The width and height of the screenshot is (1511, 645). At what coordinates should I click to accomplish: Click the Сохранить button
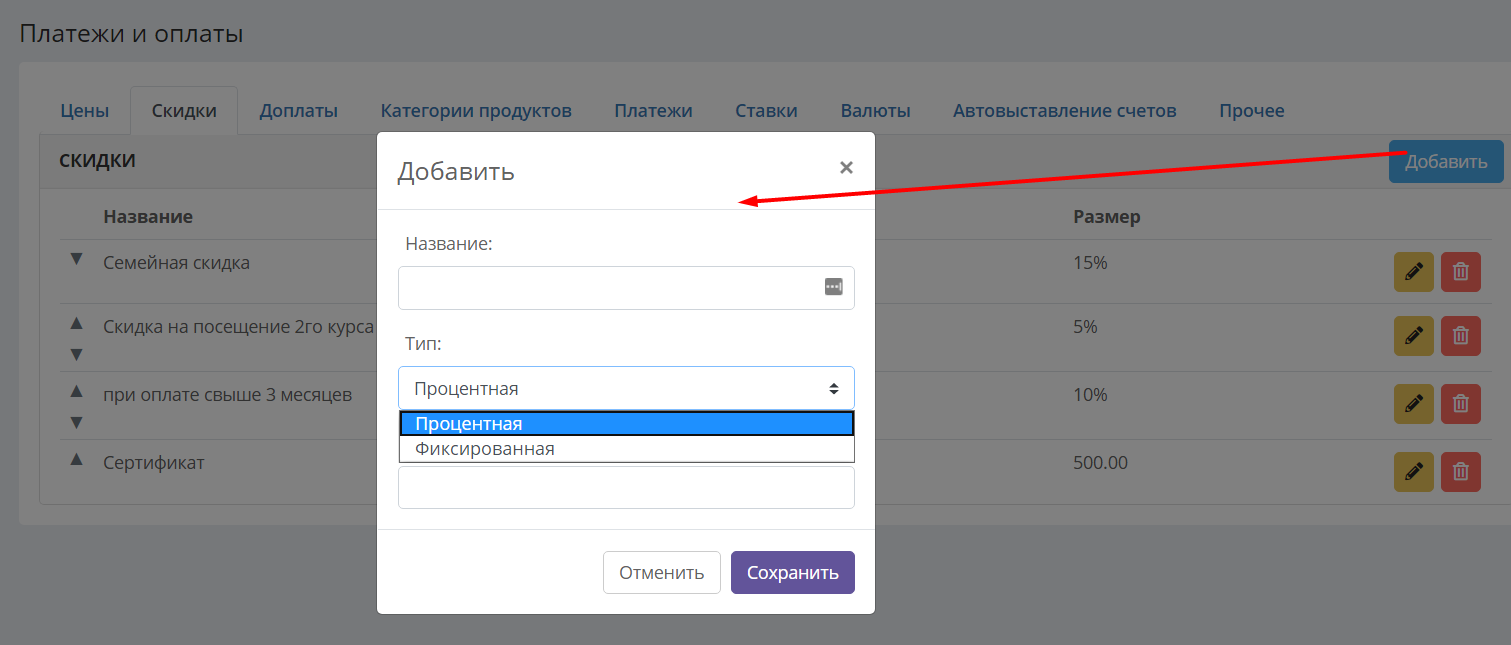[x=793, y=573]
